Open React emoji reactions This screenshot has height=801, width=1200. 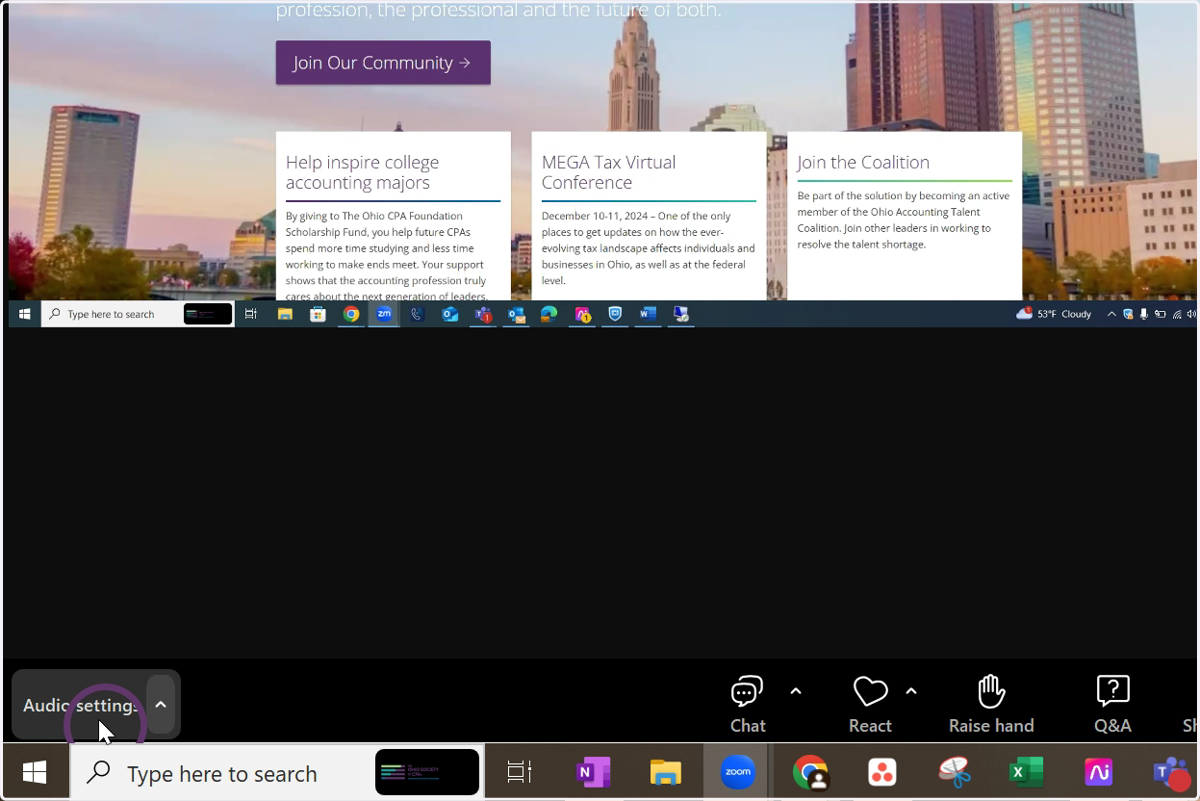pyautogui.click(x=870, y=704)
